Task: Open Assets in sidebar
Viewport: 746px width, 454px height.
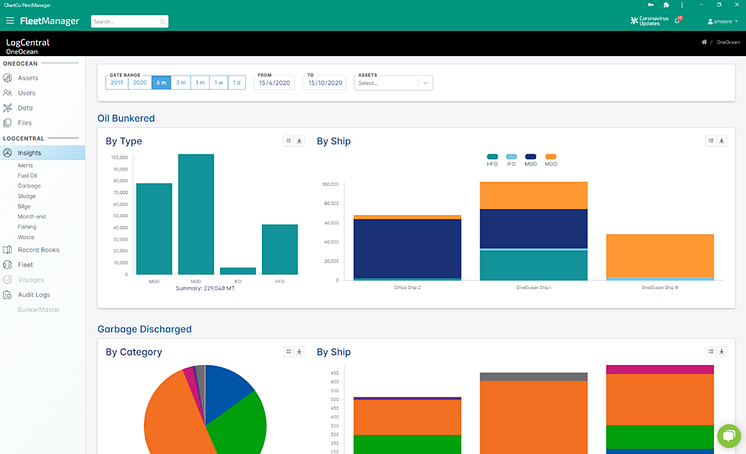Action: point(28,78)
